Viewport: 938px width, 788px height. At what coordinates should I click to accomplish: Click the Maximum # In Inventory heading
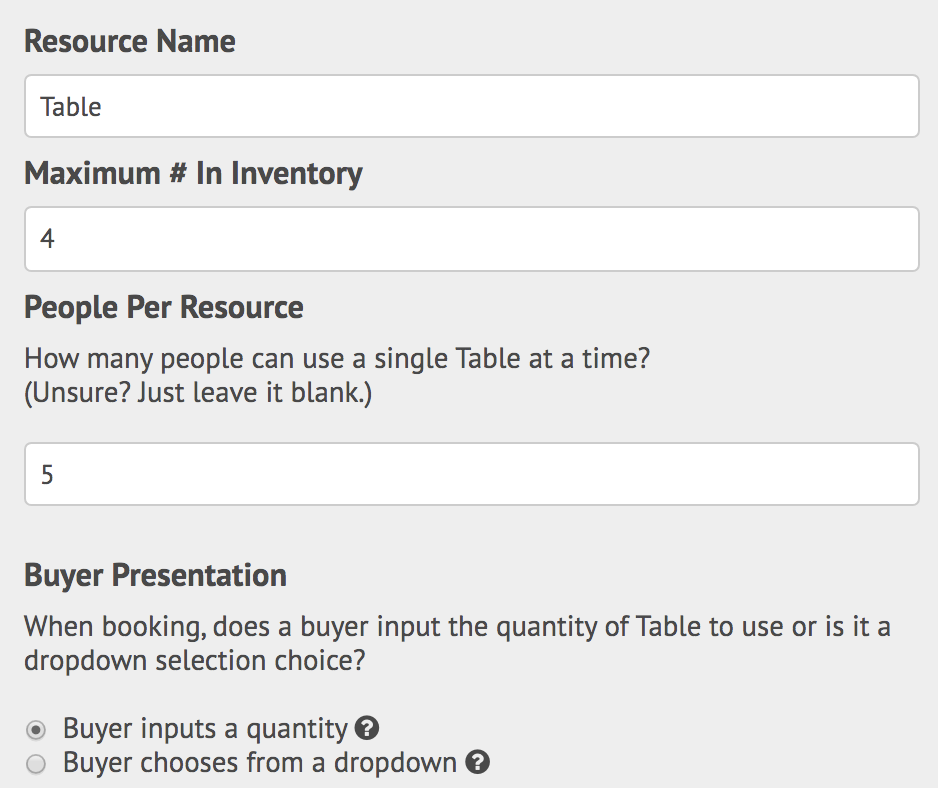[x=193, y=174]
